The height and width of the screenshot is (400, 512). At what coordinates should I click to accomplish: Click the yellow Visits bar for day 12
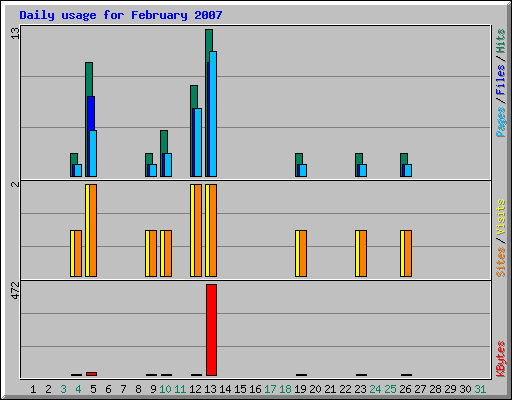point(192,230)
